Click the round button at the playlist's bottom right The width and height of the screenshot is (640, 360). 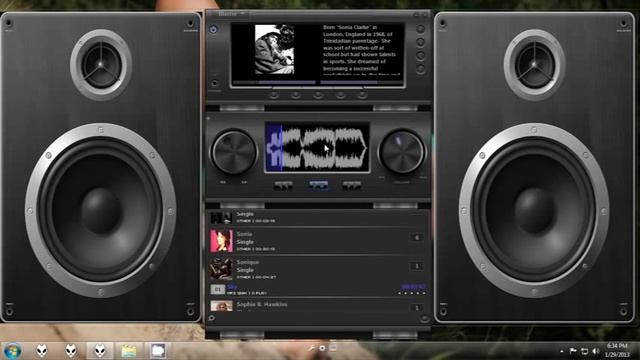tap(424, 319)
